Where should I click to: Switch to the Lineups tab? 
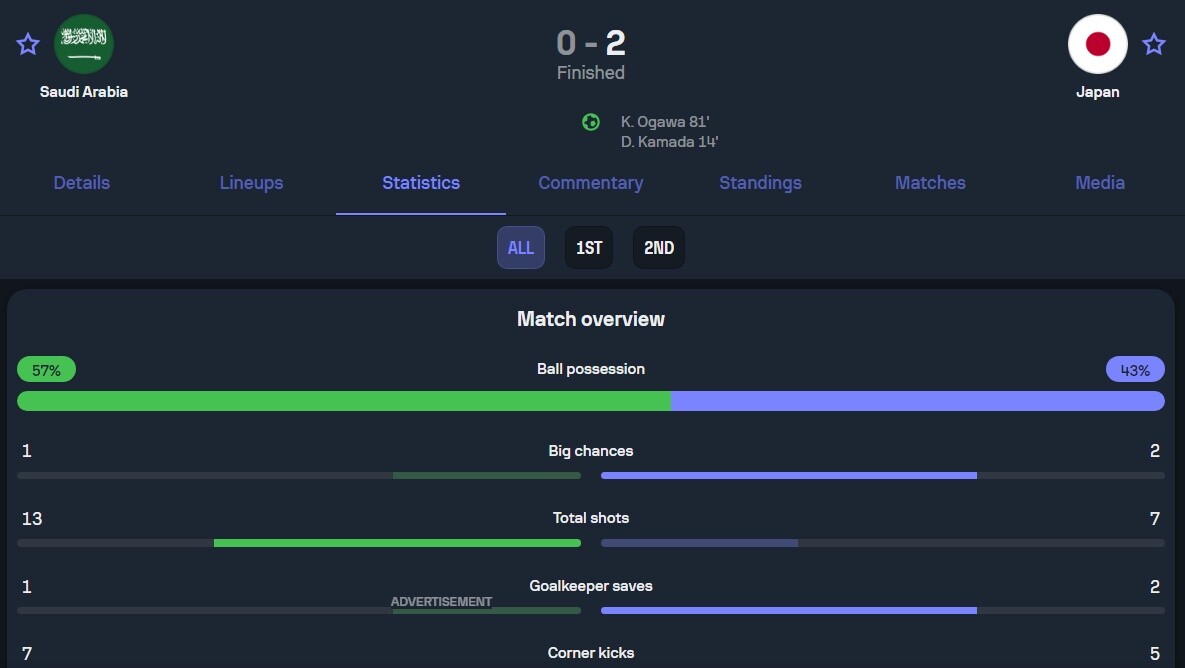point(251,183)
